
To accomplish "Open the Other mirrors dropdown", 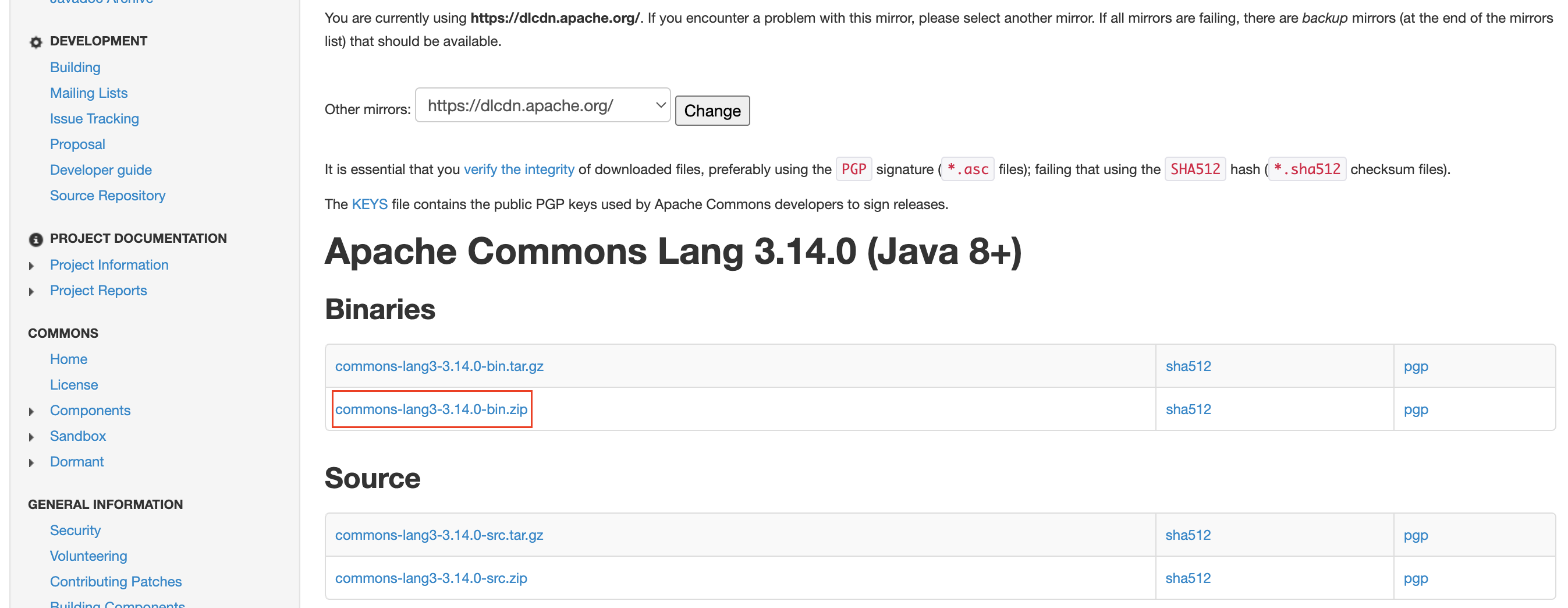I will click(542, 106).
